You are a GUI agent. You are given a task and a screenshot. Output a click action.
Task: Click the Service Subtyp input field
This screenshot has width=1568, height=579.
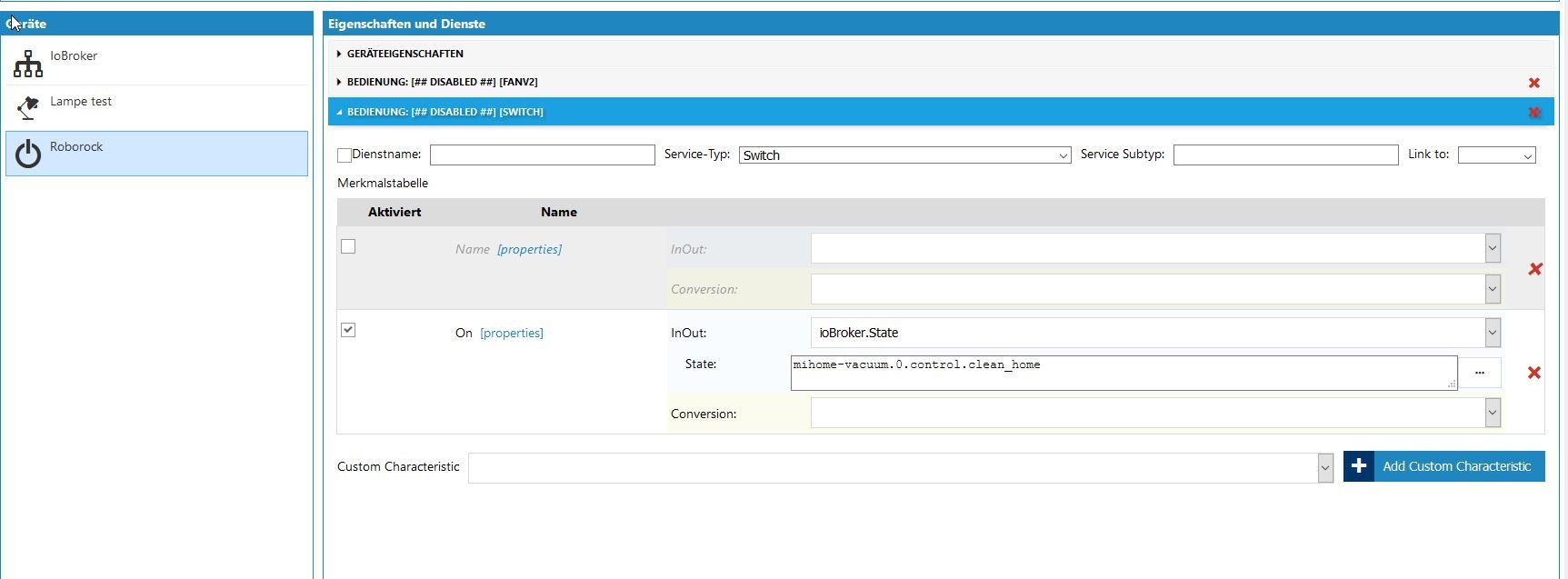point(1285,155)
